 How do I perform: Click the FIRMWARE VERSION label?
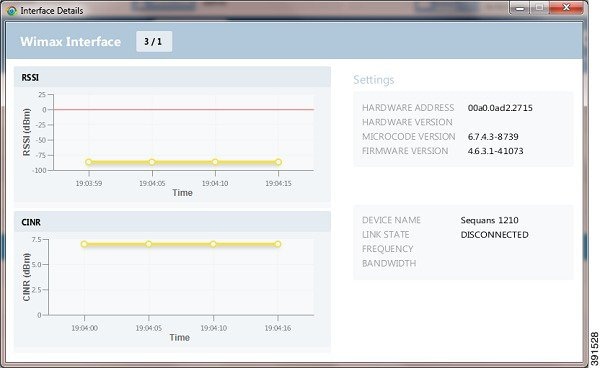click(405, 151)
